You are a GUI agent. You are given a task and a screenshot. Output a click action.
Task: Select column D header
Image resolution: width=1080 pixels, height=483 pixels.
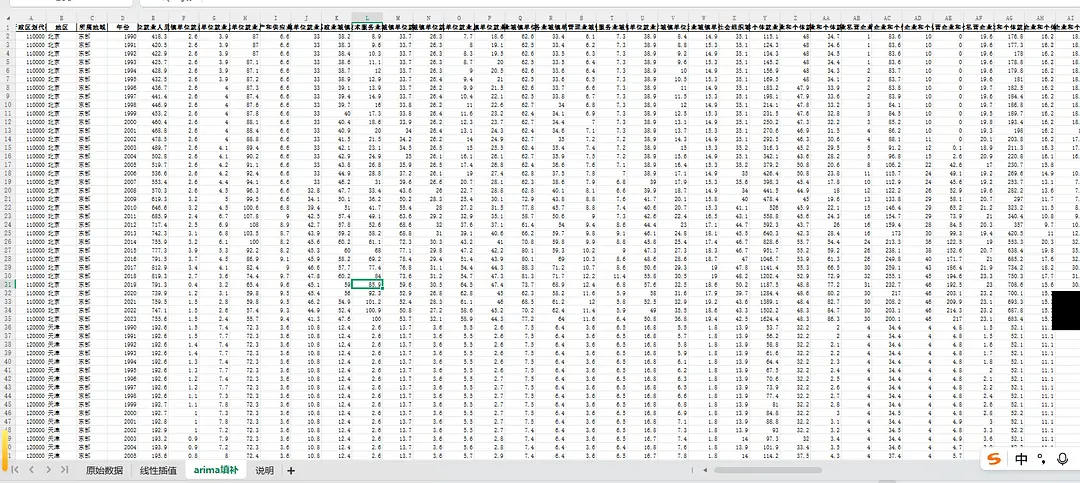coord(122,18)
